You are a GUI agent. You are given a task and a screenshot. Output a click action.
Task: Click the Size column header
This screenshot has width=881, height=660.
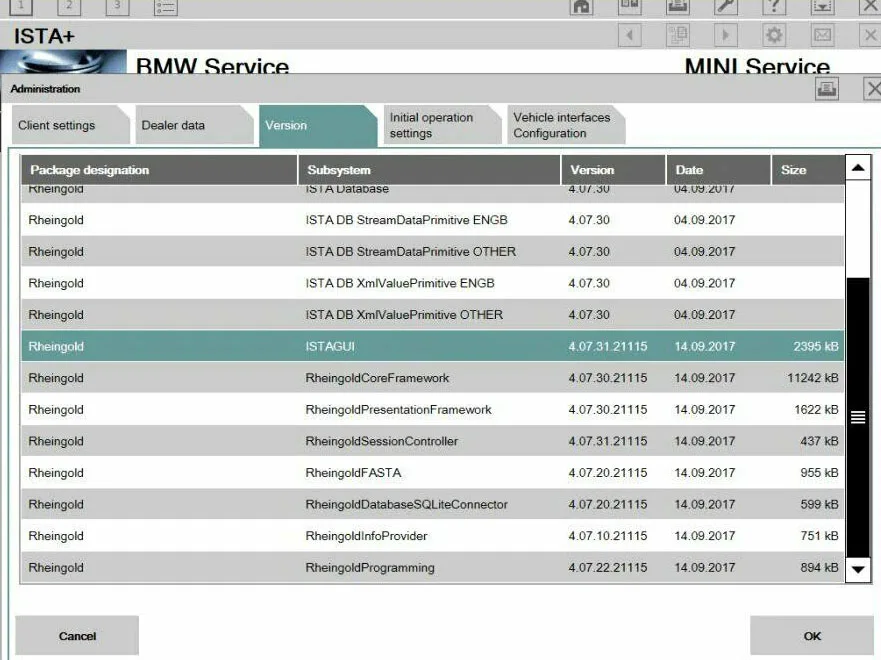808,170
